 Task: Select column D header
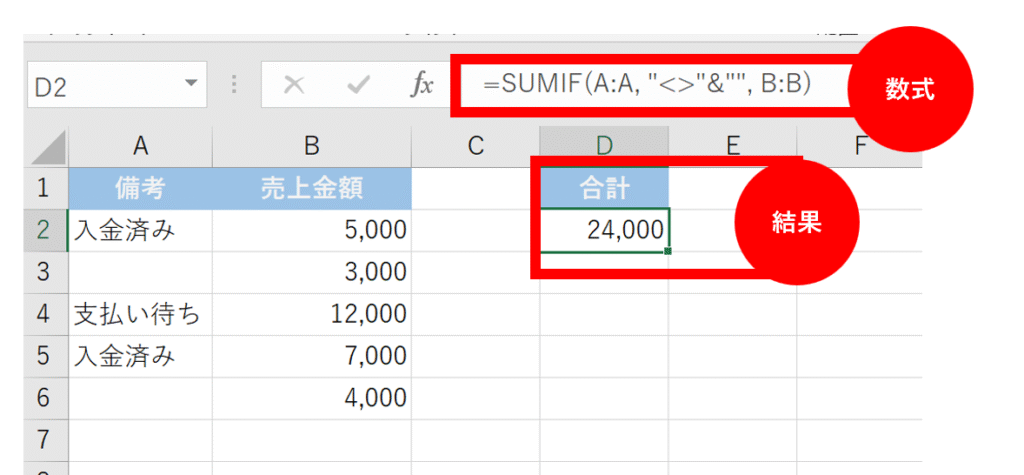click(604, 146)
